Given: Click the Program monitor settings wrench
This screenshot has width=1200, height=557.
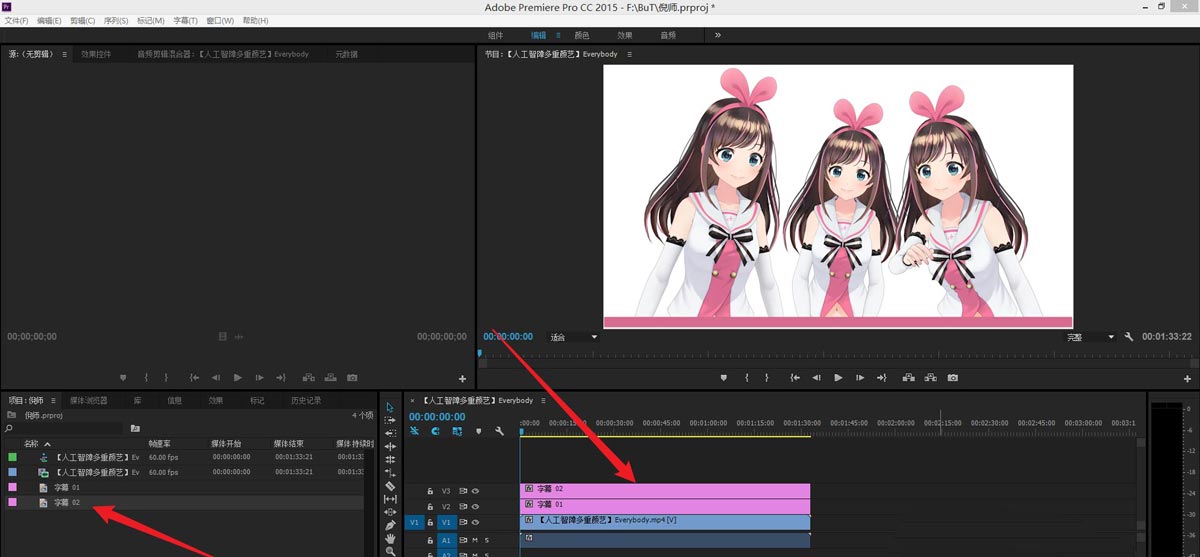Looking at the screenshot, I should click(1129, 337).
